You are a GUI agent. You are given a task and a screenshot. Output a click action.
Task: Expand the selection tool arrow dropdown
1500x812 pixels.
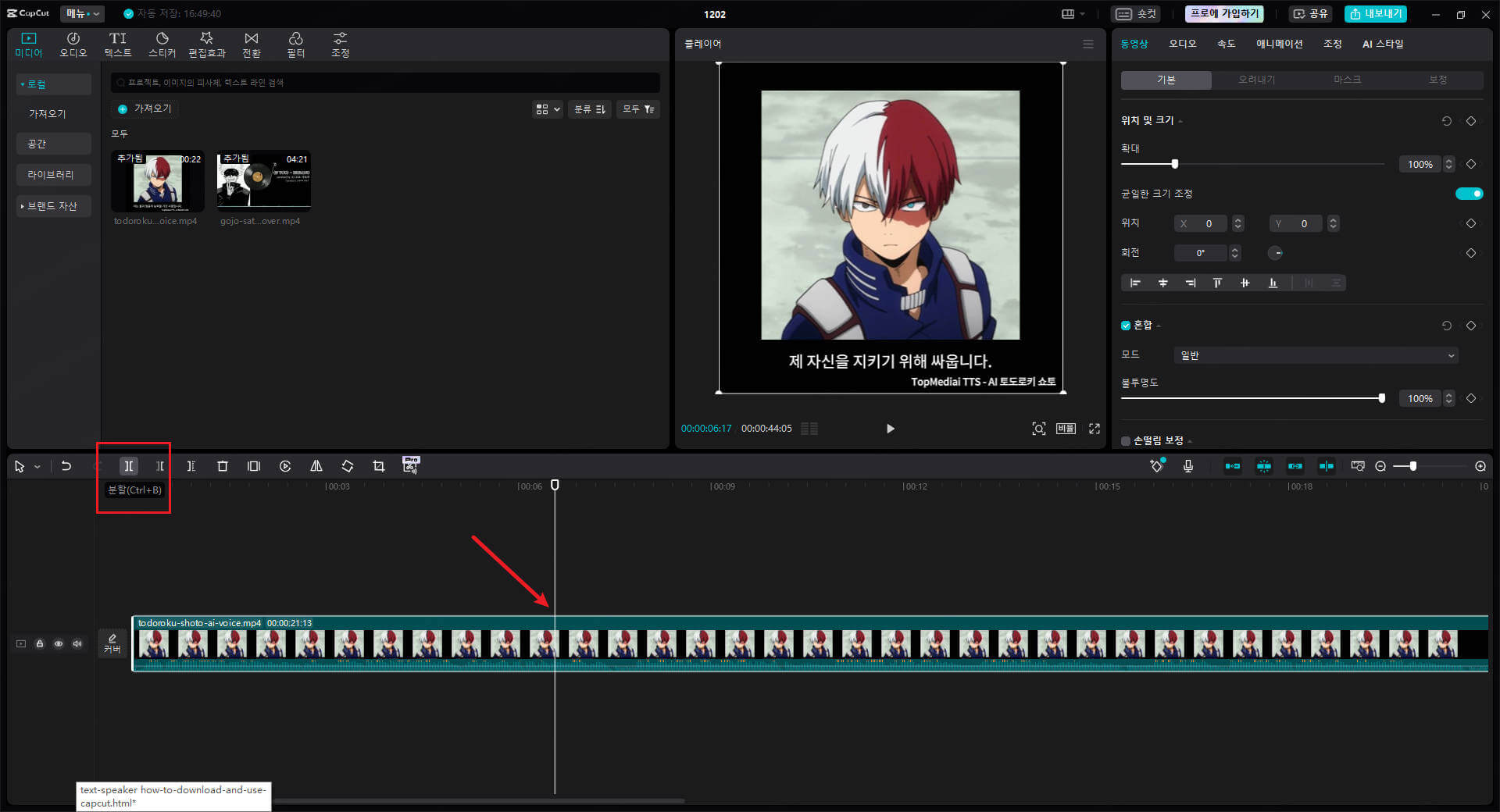[37, 467]
